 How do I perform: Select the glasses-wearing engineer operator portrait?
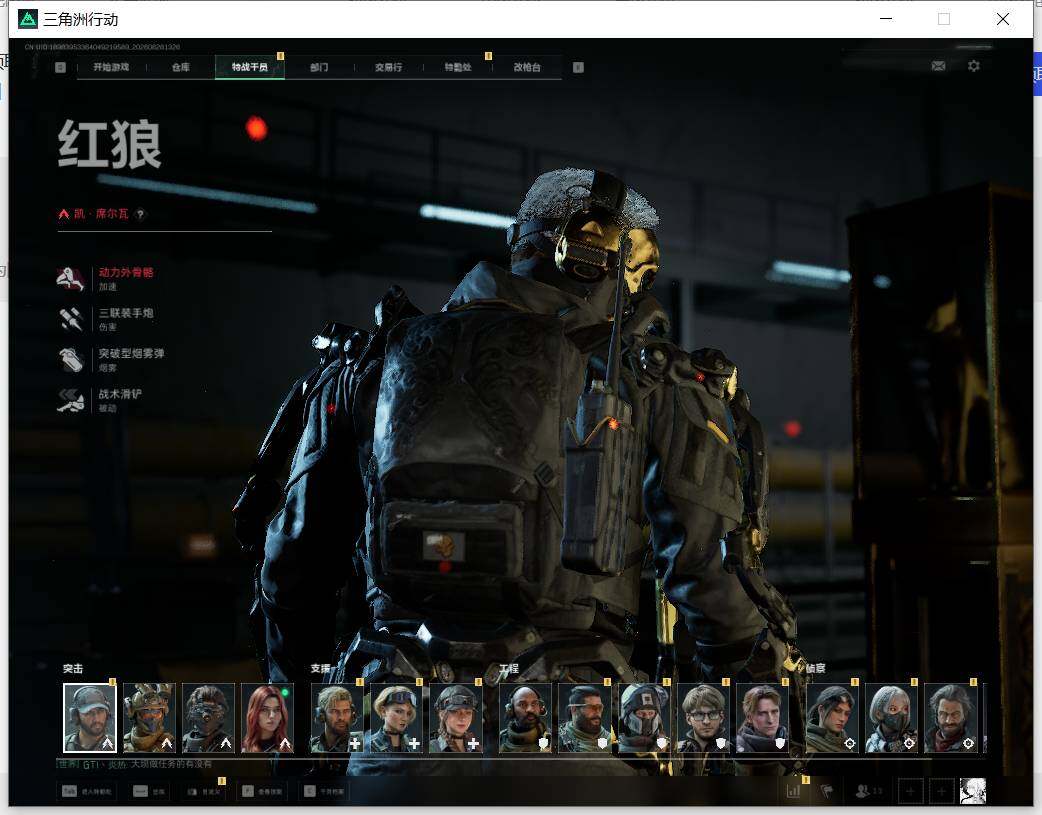(703, 718)
